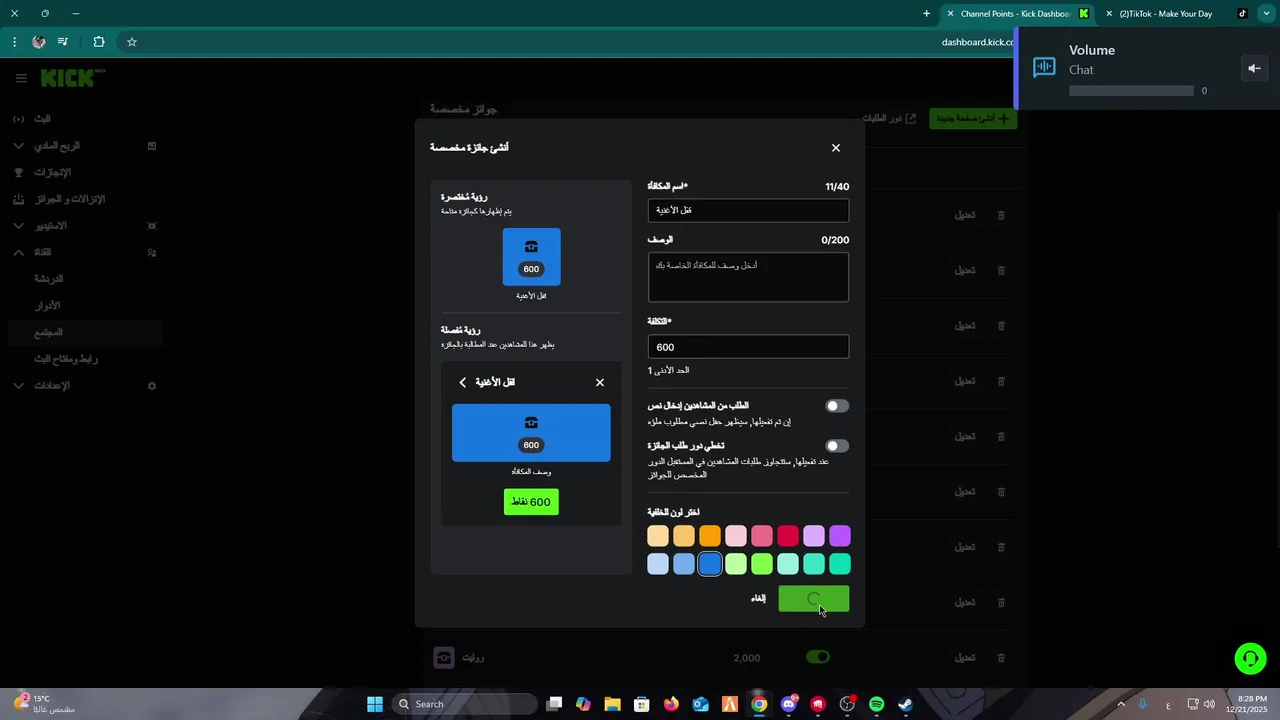Choose the pale lavender background swatch
The height and width of the screenshot is (720, 1280).
tap(814, 536)
